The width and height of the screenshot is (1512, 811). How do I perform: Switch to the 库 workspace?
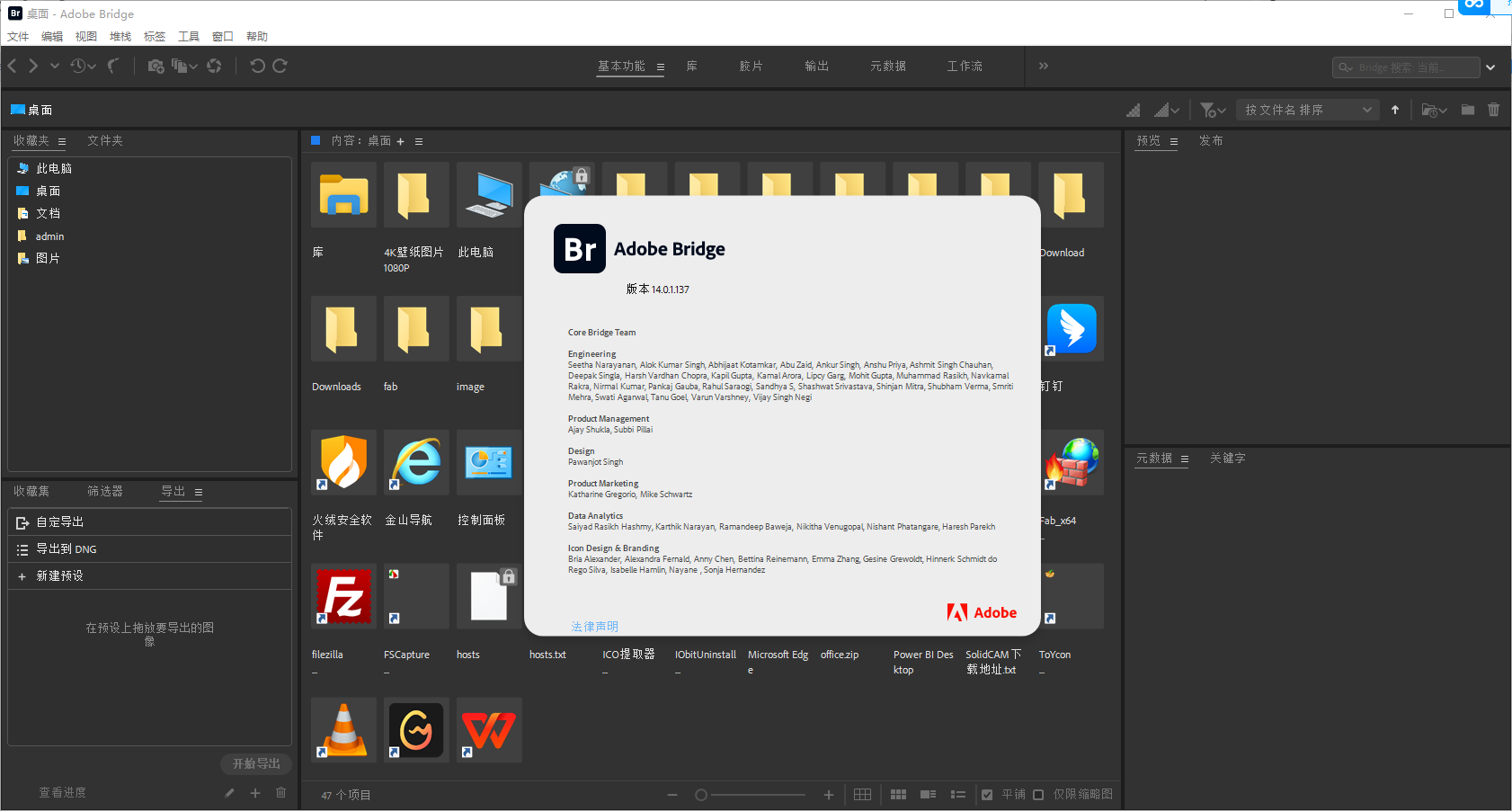[x=691, y=67]
